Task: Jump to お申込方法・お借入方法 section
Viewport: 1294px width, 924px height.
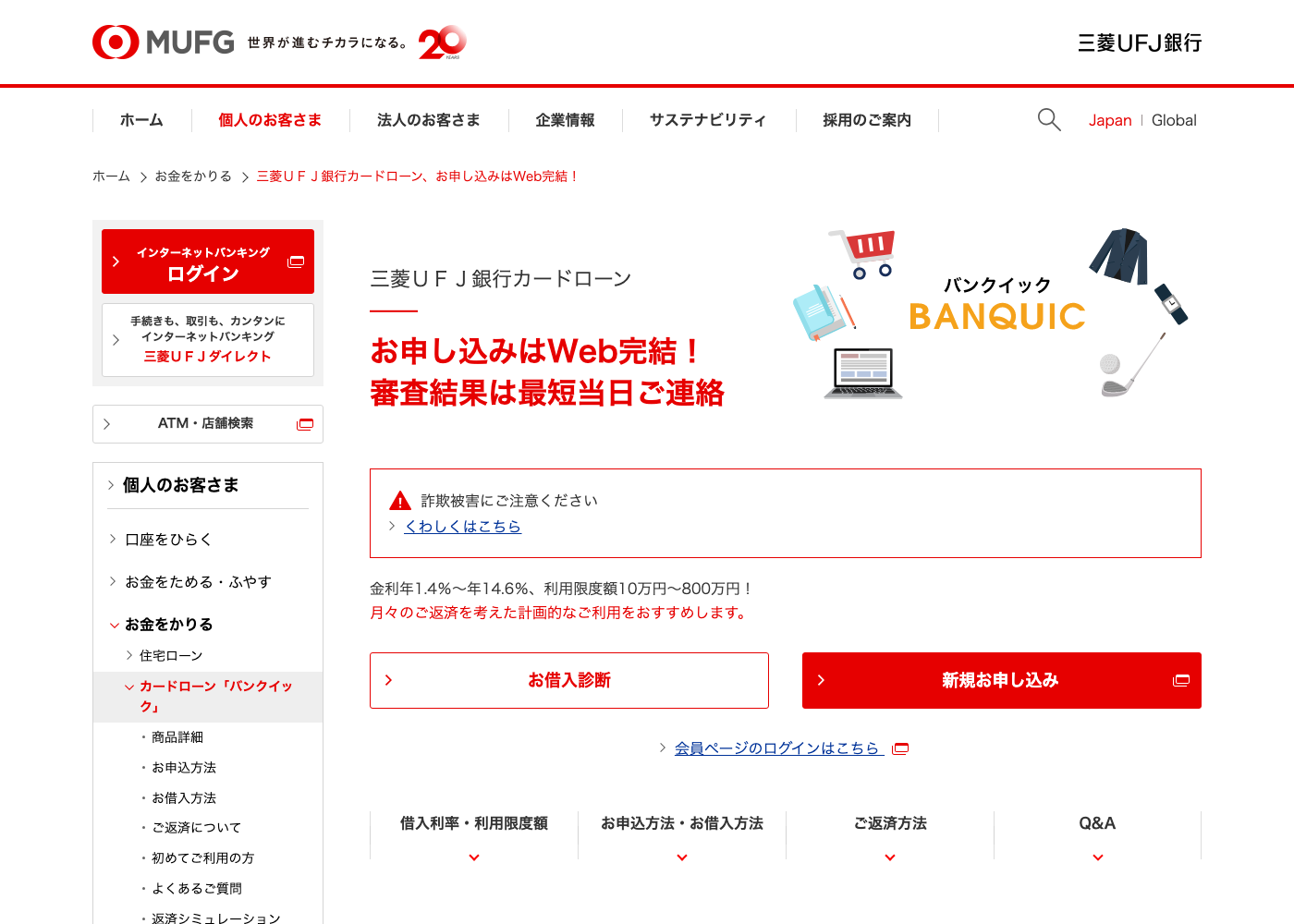Action: [682, 835]
